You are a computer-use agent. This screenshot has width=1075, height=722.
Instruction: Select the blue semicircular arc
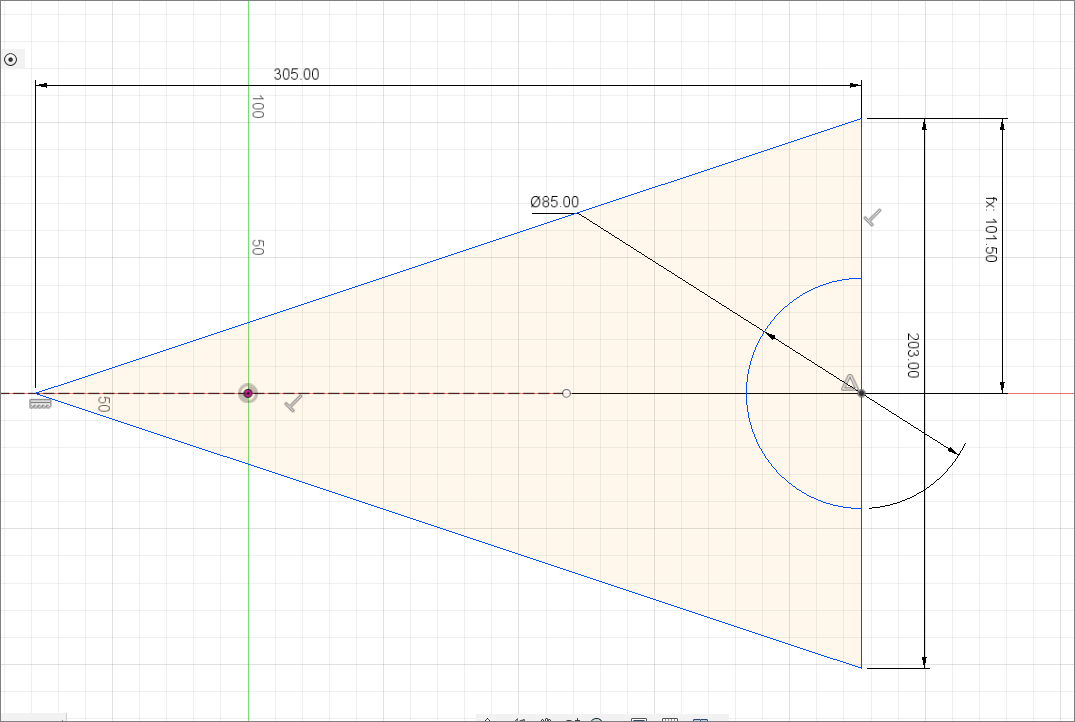[x=747, y=394]
